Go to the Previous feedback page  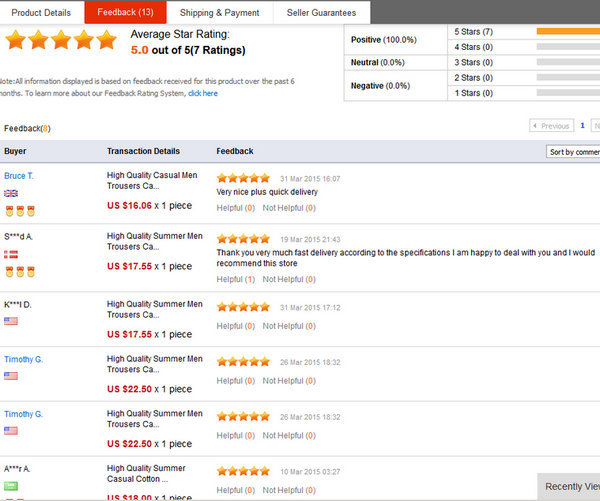pos(551,126)
